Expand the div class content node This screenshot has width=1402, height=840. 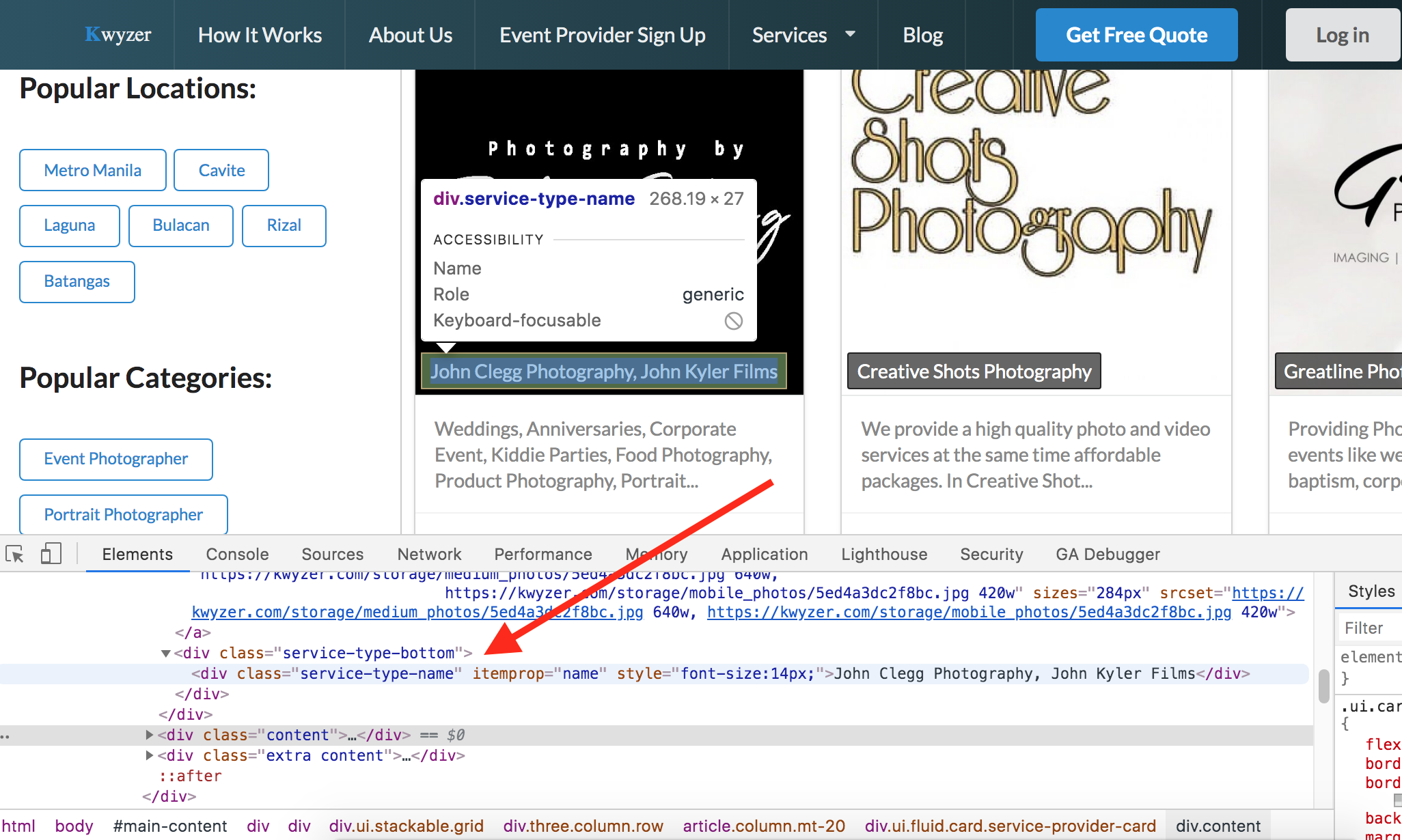[x=150, y=735]
